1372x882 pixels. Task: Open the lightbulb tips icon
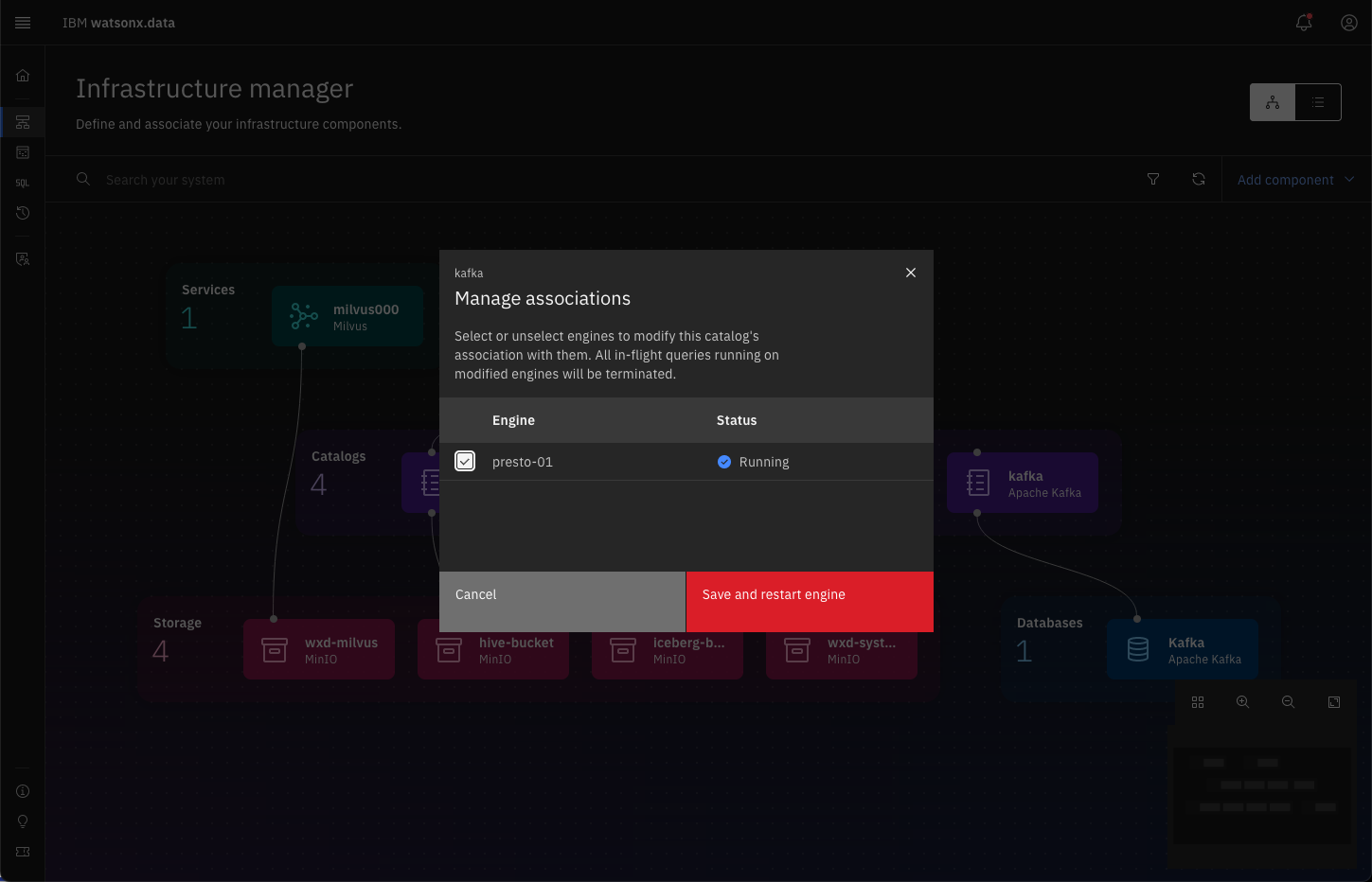point(23,821)
